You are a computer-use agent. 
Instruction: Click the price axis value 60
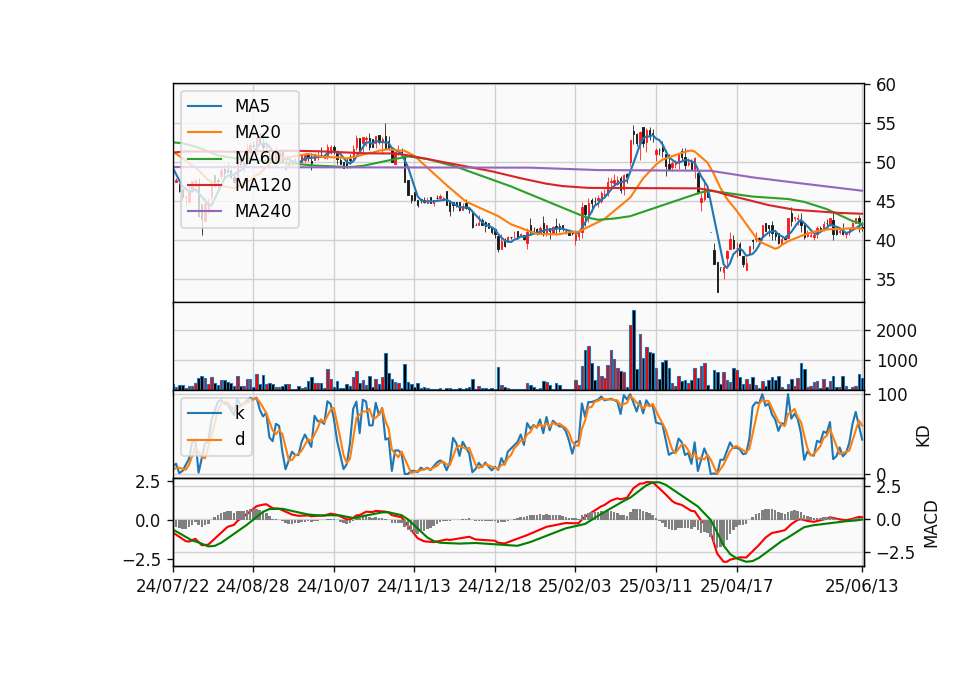[885, 85]
